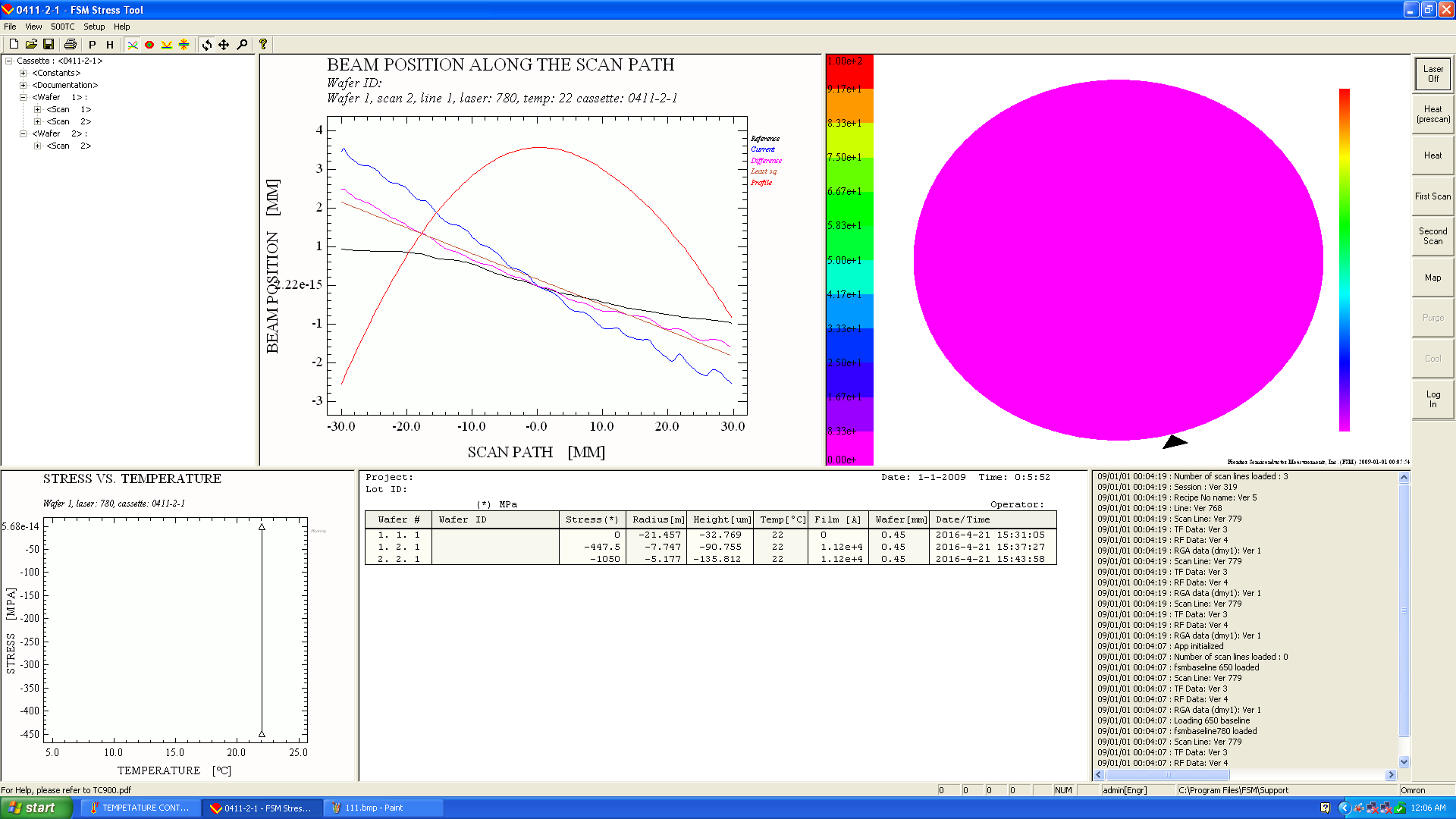Screen dimensions: 1456x819
Task: Expand the Constants tree node
Action: (x=23, y=73)
